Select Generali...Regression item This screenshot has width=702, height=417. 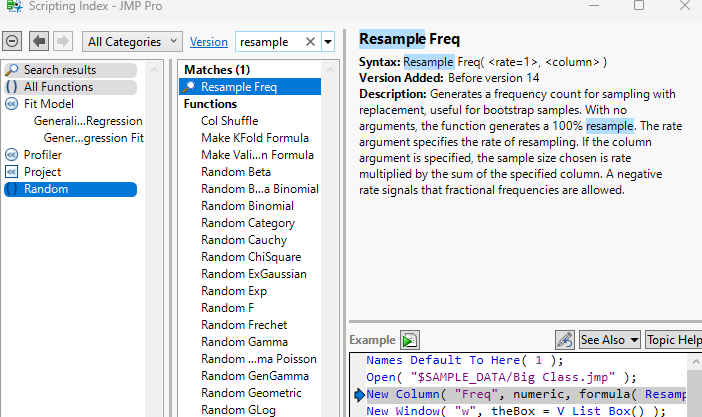click(x=88, y=121)
